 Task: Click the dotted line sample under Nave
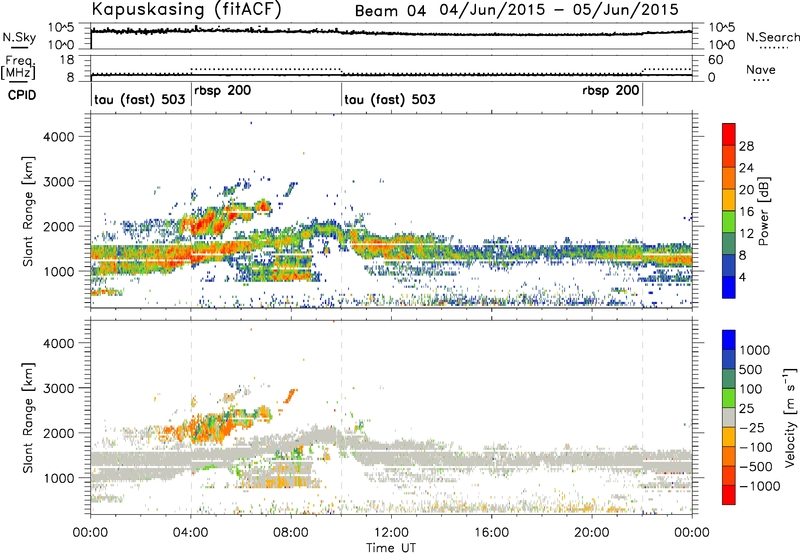(762, 80)
